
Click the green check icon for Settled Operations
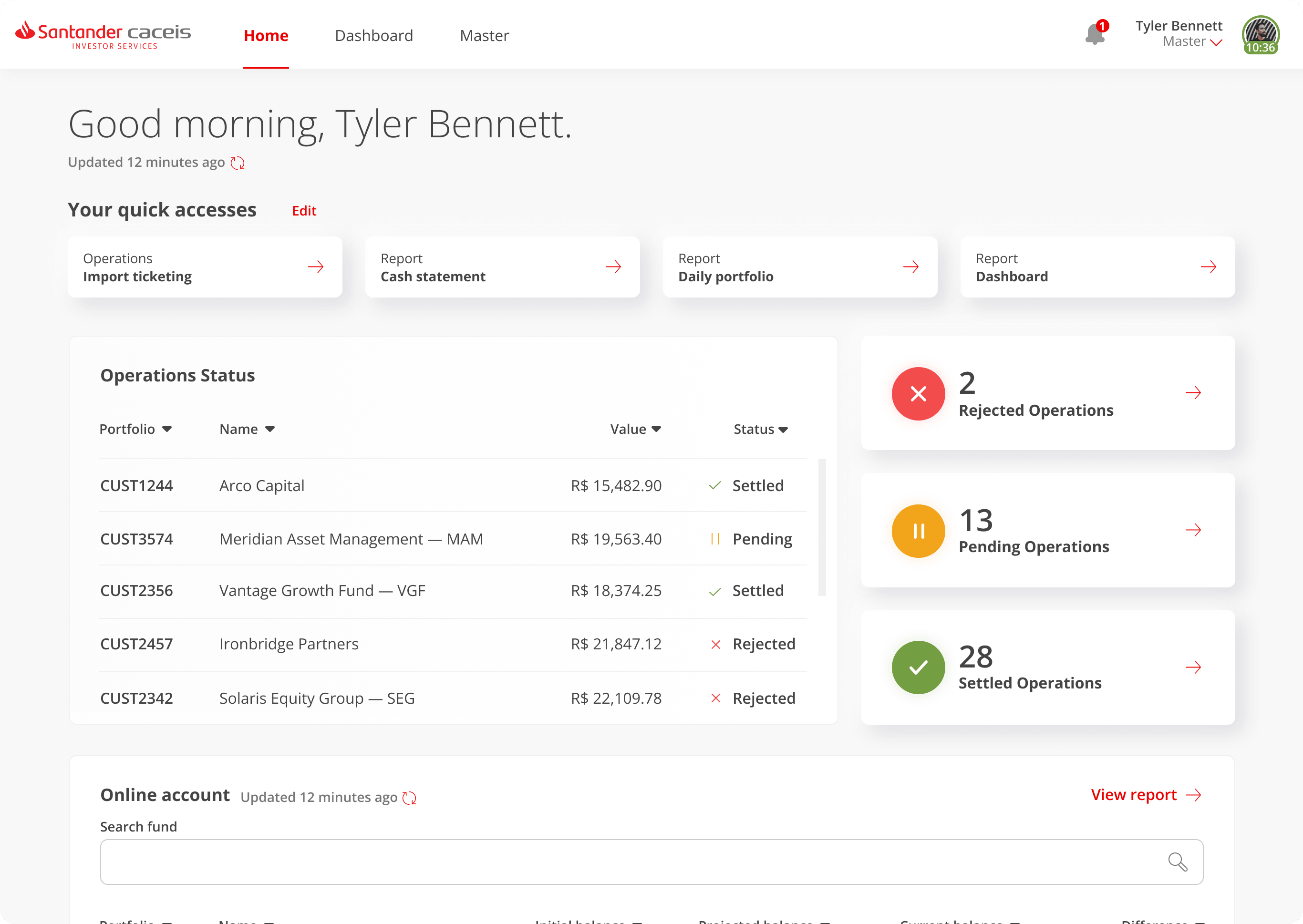(x=919, y=667)
